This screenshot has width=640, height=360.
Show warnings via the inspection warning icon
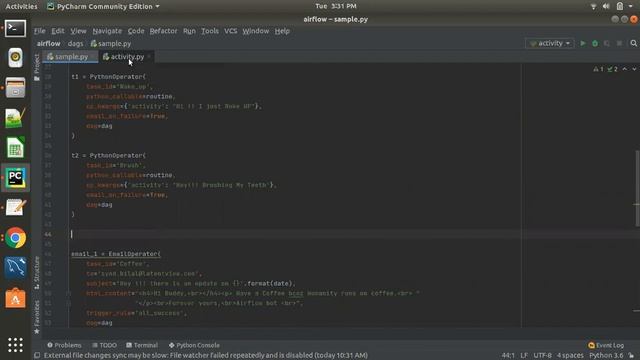click(598, 69)
